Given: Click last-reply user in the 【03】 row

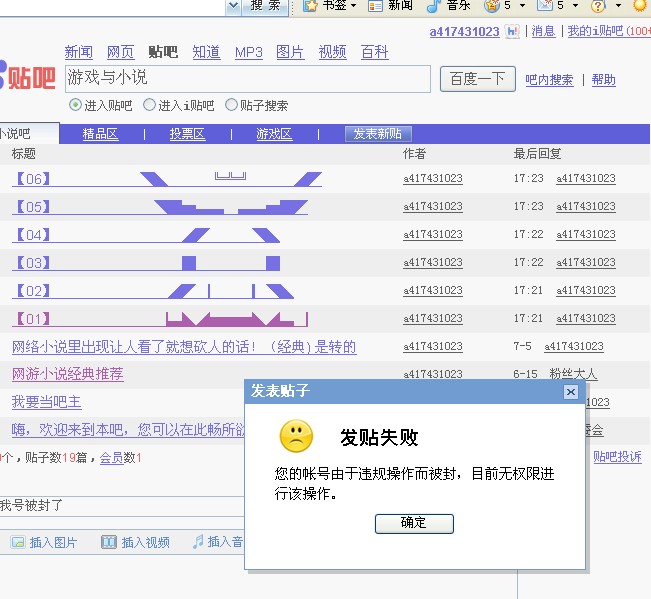Looking at the screenshot, I should point(586,263).
